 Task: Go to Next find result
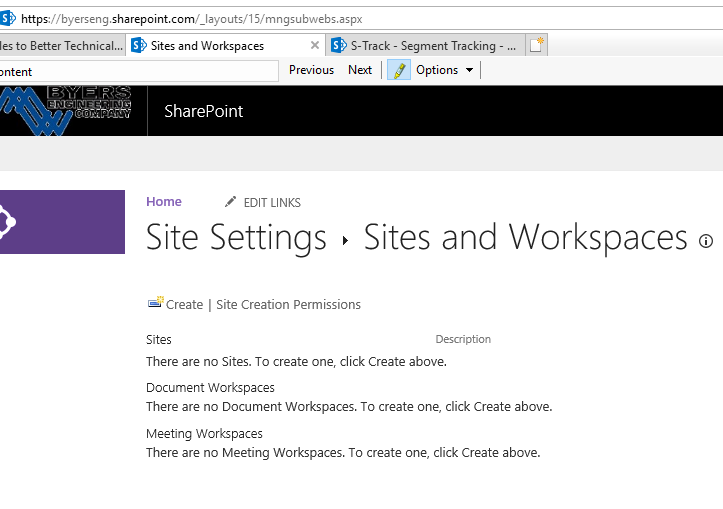[x=360, y=70]
